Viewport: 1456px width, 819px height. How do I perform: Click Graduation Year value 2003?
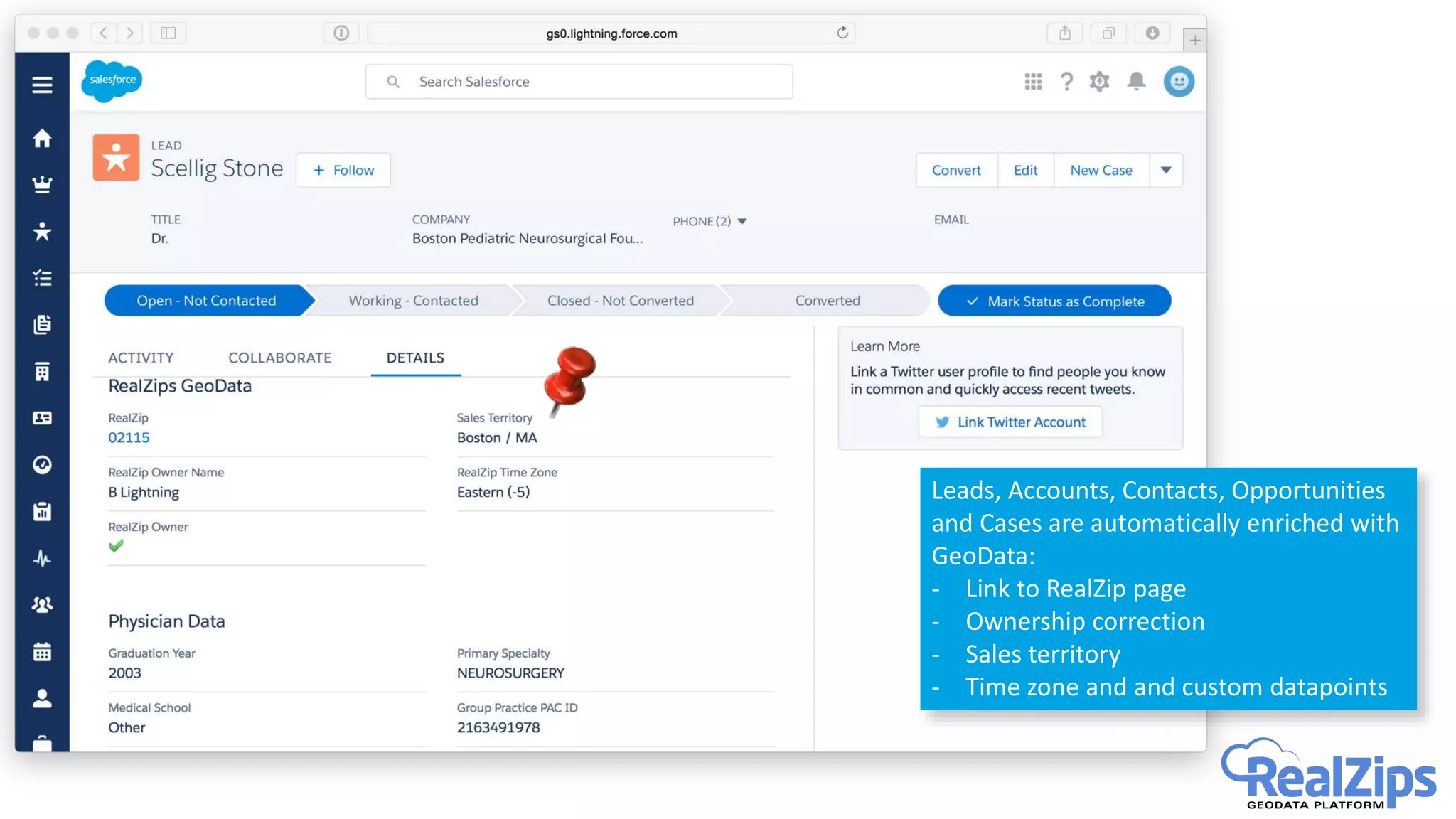tap(124, 673)
